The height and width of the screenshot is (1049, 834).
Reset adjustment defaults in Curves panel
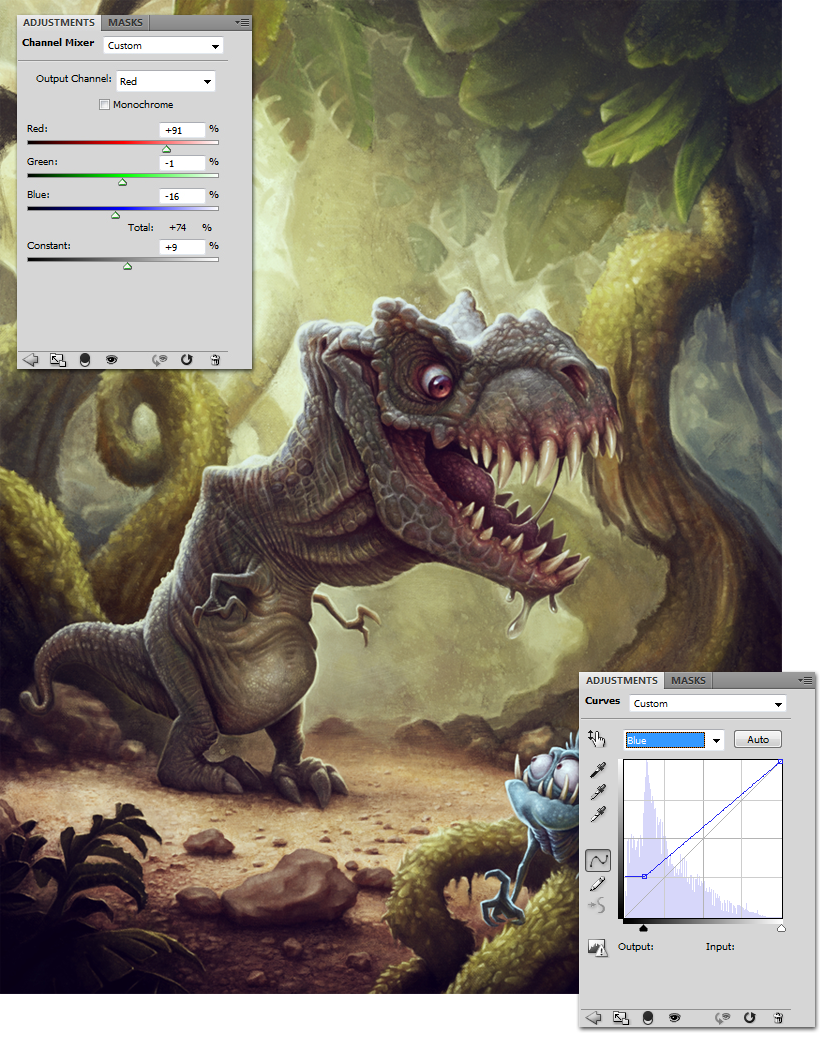tap(750, 1018)
